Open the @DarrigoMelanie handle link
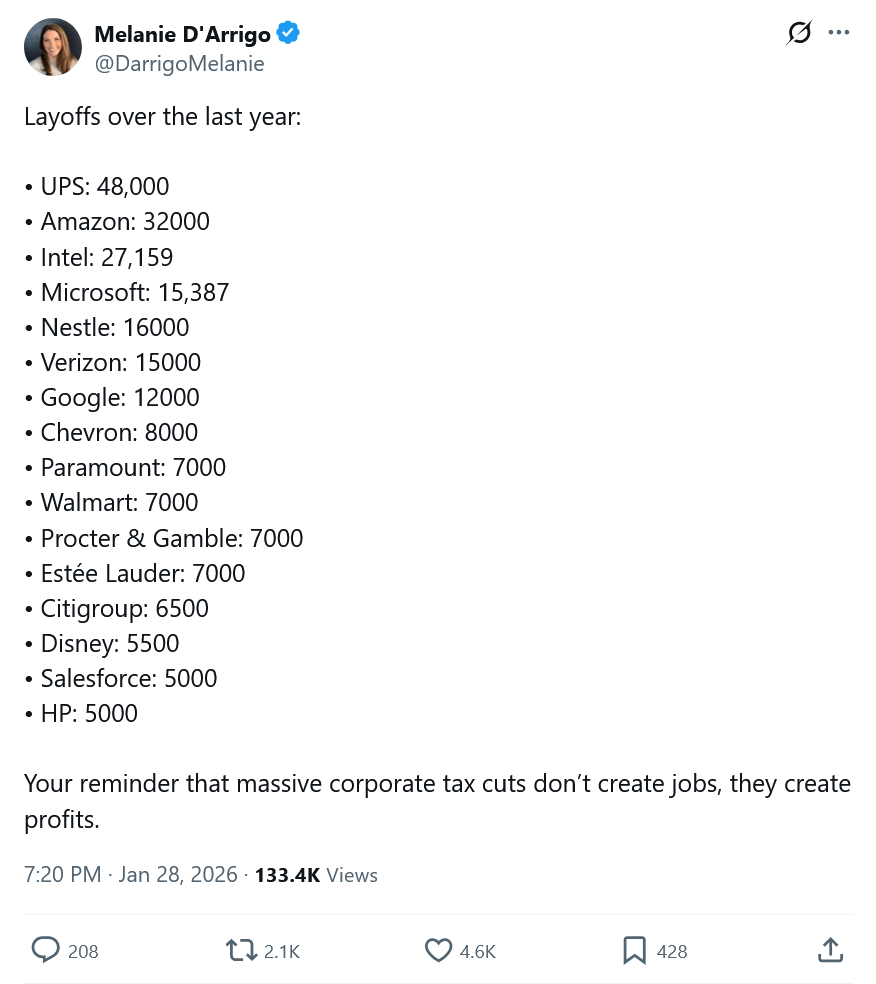876x984 pixels. [179, 64]
